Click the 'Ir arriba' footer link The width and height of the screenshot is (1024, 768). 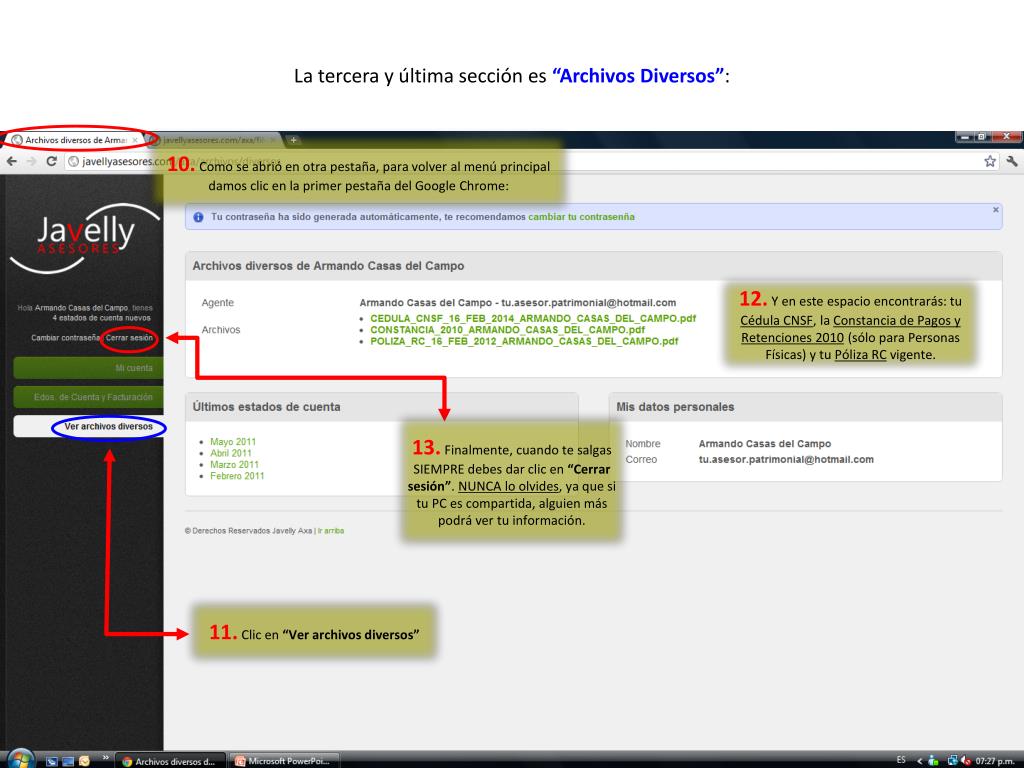(x=330, y=531)
